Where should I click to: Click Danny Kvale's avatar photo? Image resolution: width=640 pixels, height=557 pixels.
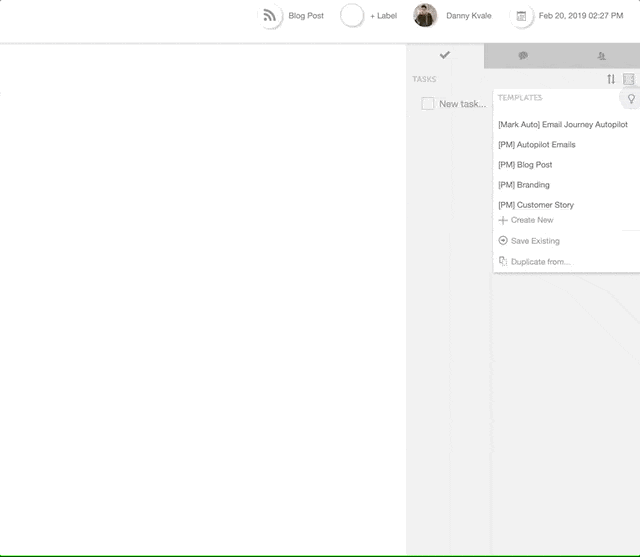tap(425, 16)
